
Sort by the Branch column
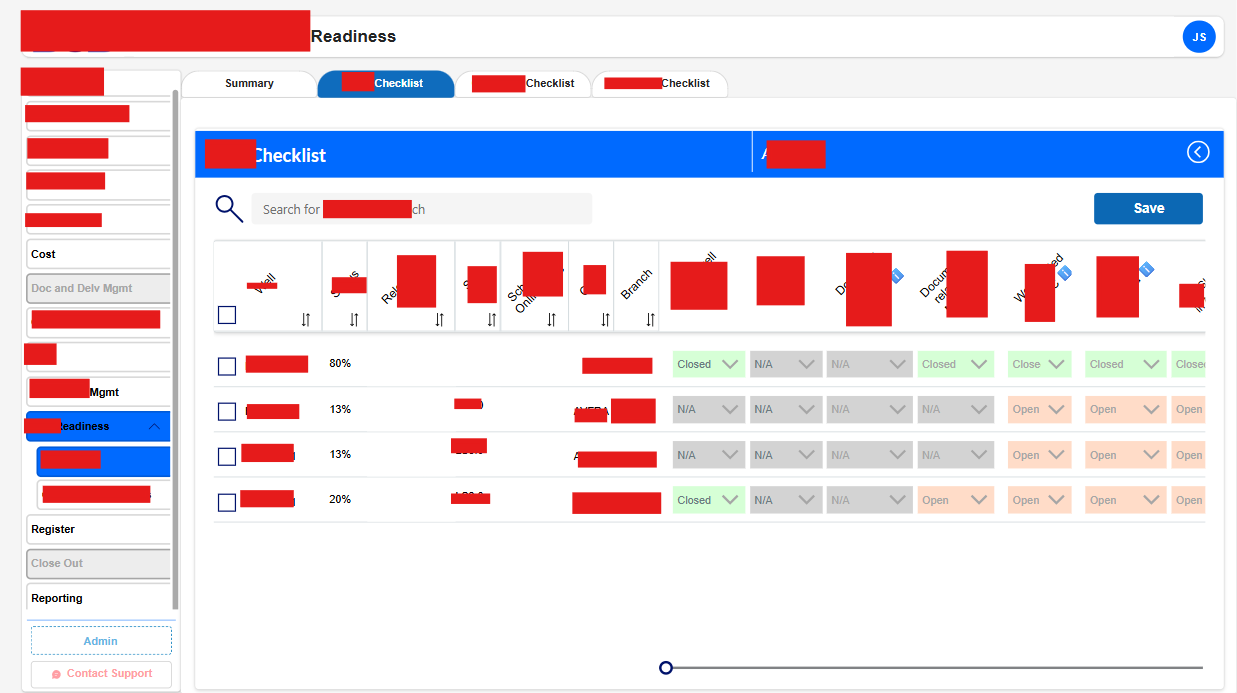coord(651,320)
